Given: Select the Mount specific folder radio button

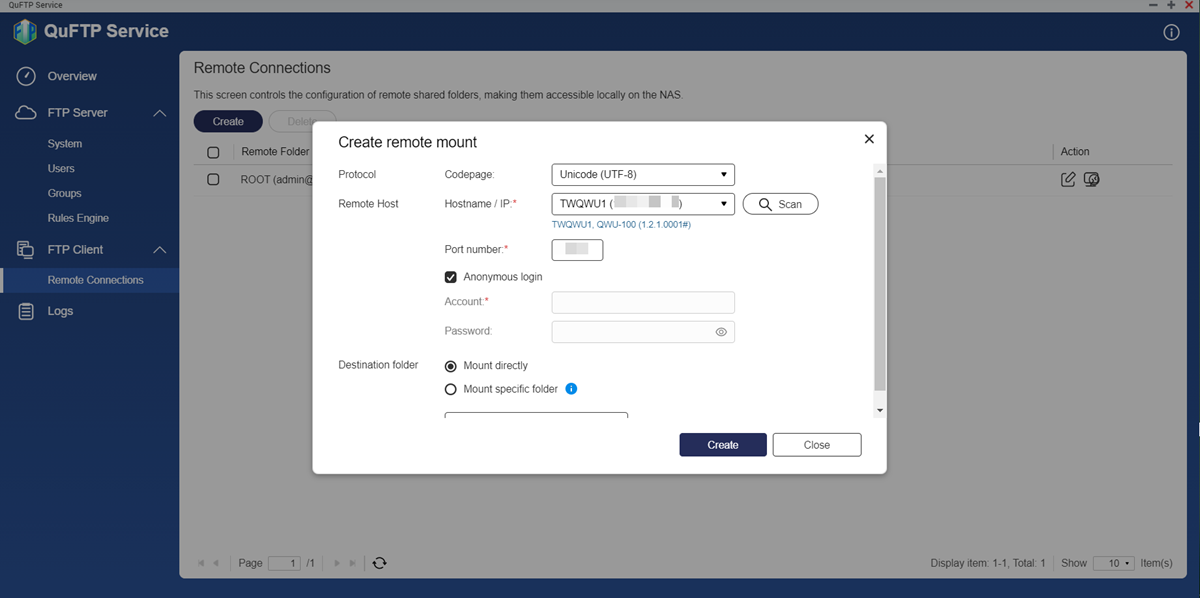Looking at the screenshot, I should [x=451, y=389].
